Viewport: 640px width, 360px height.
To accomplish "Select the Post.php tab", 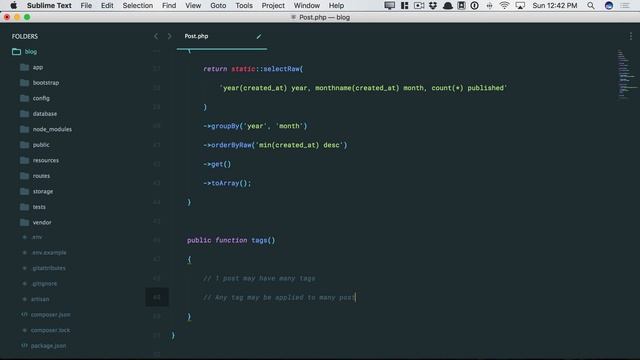I will click(x=222, y=36).
